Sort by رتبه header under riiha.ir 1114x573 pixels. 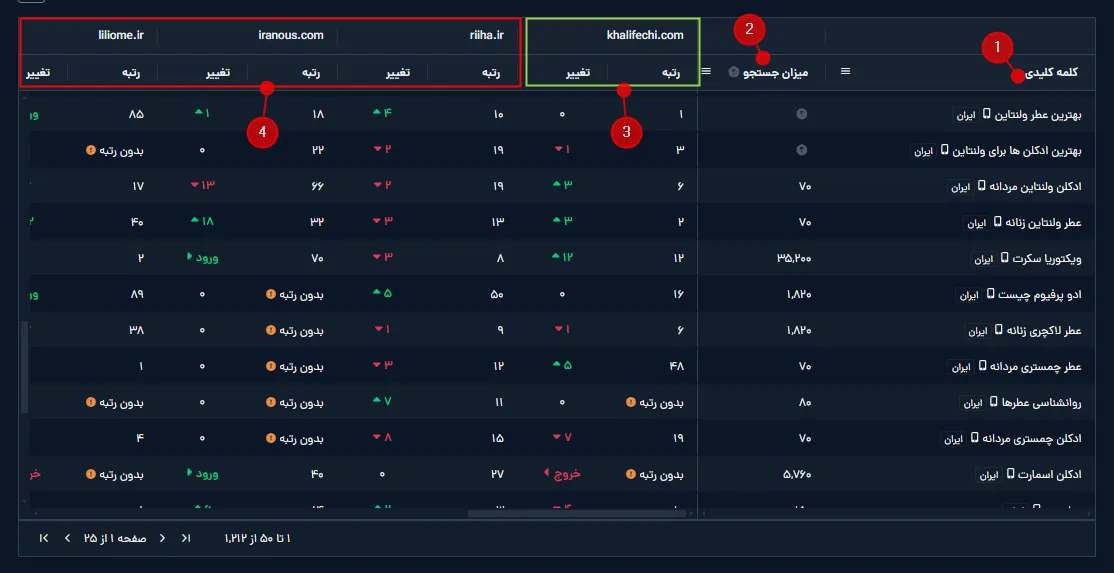[x=492, y=72]
